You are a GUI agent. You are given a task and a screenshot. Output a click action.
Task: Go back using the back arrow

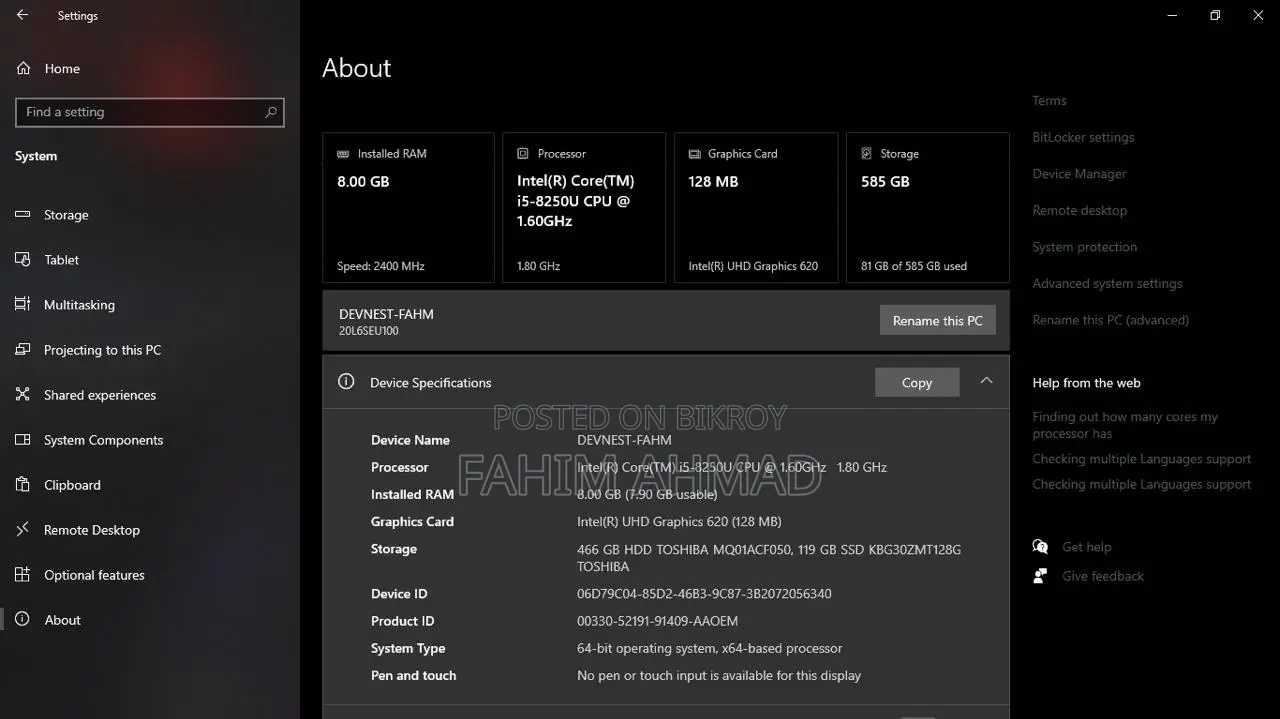(22, 15)
